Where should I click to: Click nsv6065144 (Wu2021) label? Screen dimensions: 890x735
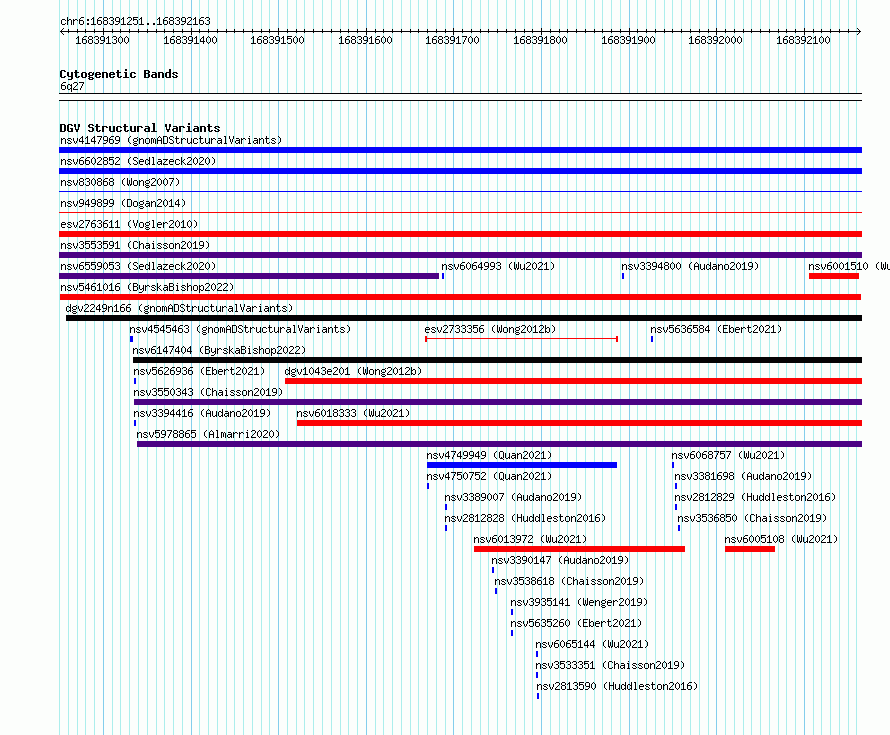tap(592, 644)
